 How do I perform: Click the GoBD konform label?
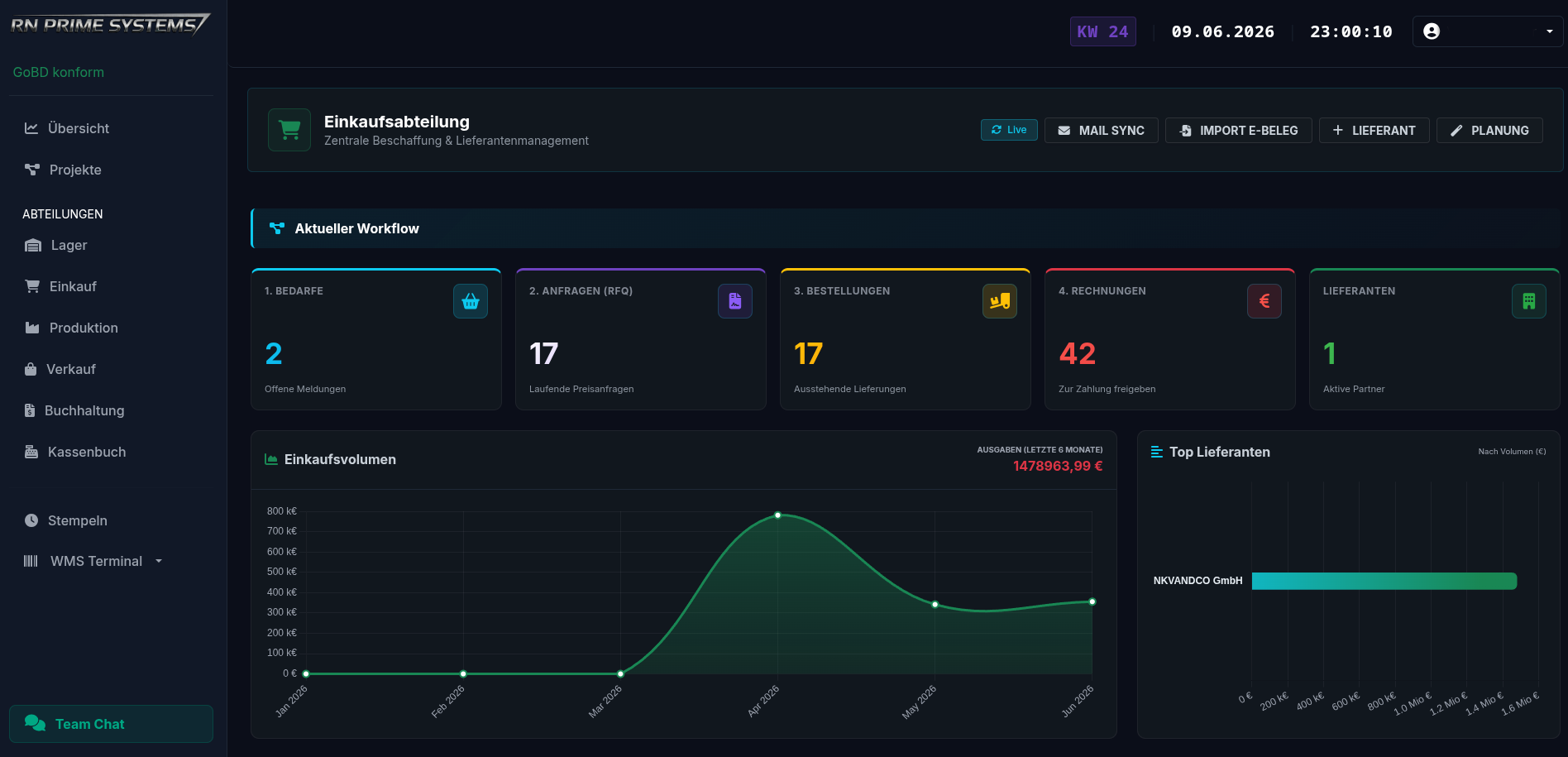click(x=59, y=72)
